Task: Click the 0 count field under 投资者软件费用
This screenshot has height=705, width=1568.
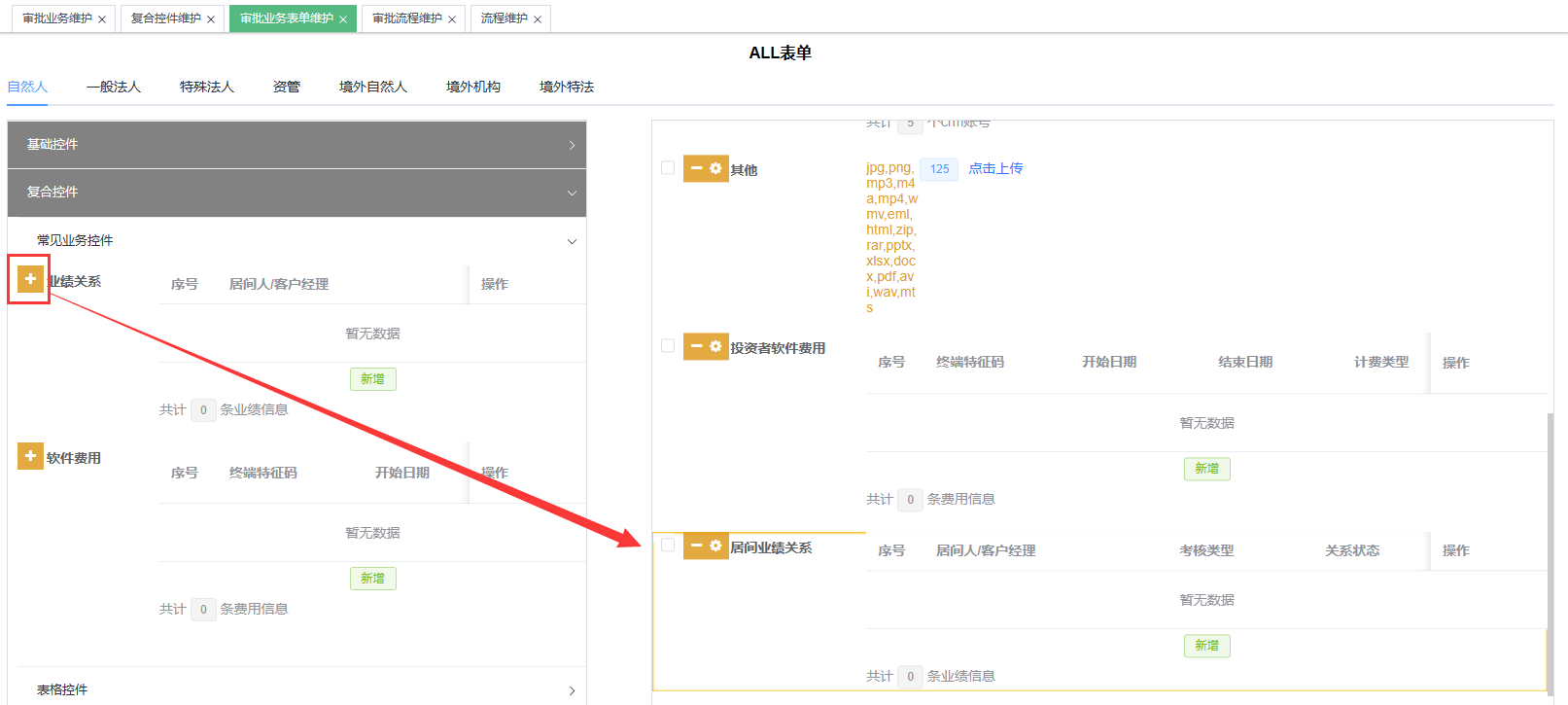Action: pyautogui.click(x=910, y=500)
